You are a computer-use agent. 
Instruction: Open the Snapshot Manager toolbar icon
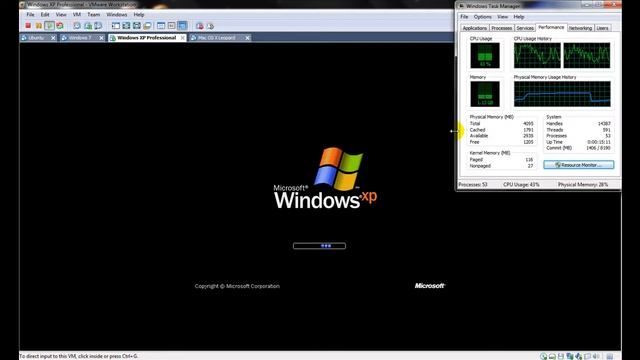[98, 26]
